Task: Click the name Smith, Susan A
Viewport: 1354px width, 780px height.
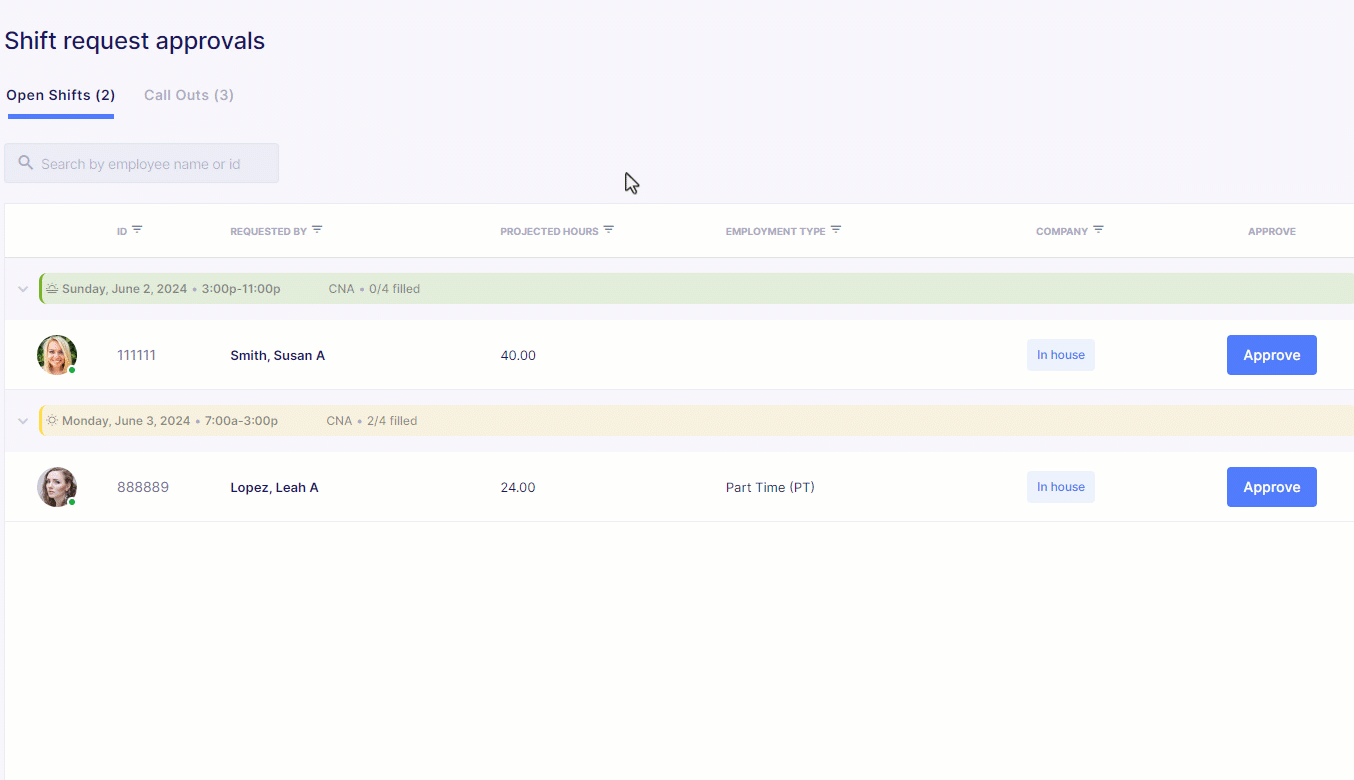Action: coord(277,356)
